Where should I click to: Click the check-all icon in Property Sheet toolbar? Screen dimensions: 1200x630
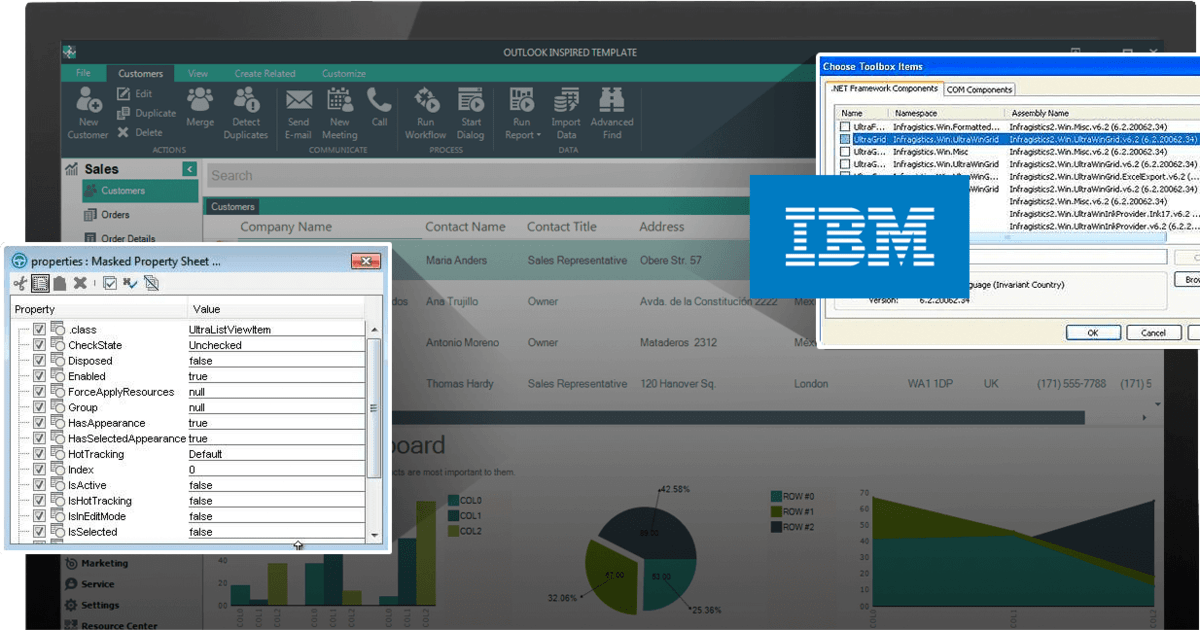[x=110, y=284]
